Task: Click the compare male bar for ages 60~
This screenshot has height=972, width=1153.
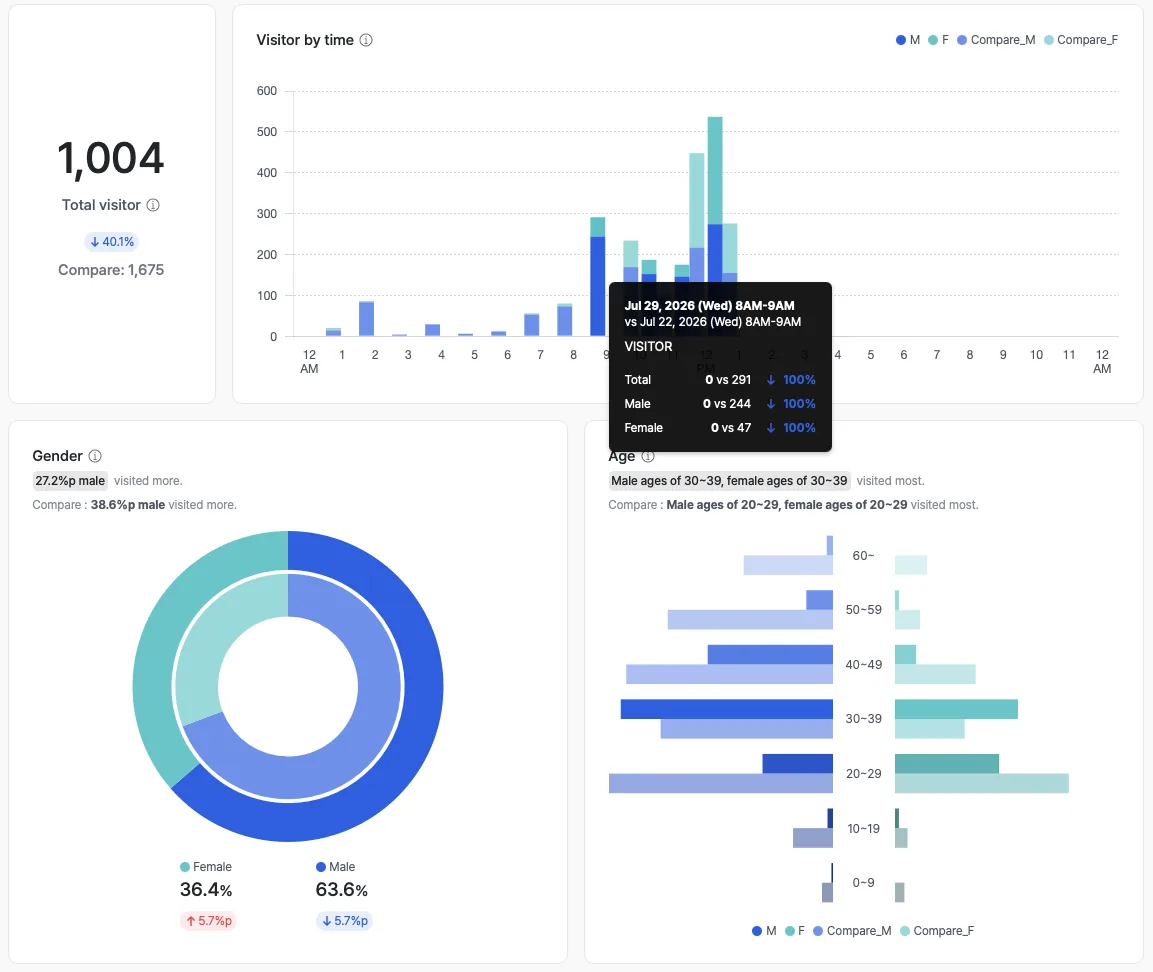Action: coord(788,565)
